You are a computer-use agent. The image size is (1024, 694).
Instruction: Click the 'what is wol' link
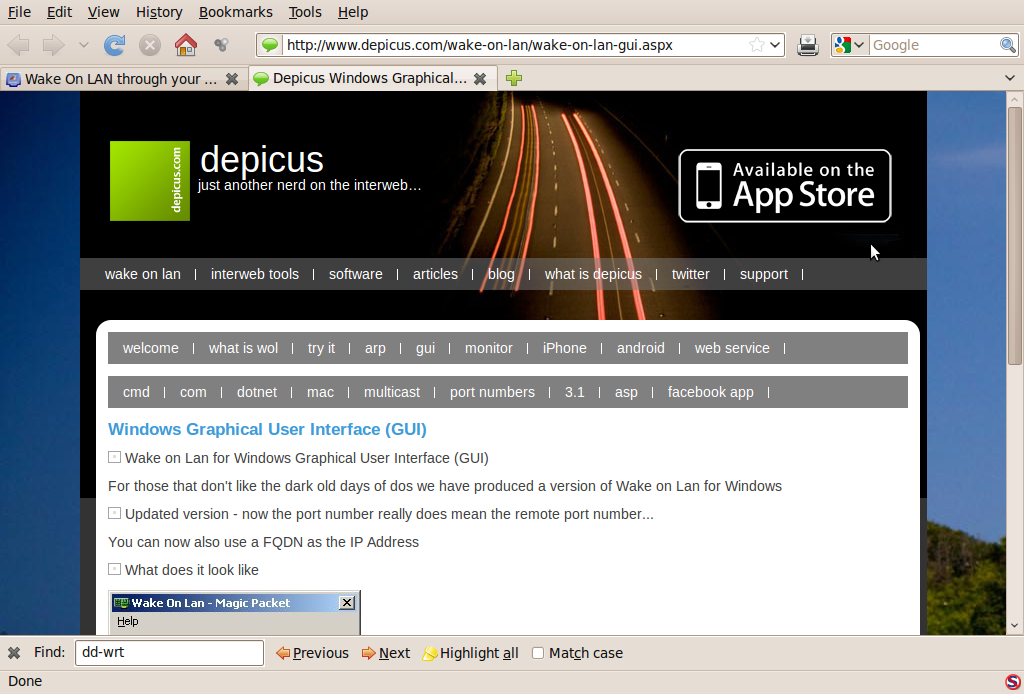[x=243, y=348]
